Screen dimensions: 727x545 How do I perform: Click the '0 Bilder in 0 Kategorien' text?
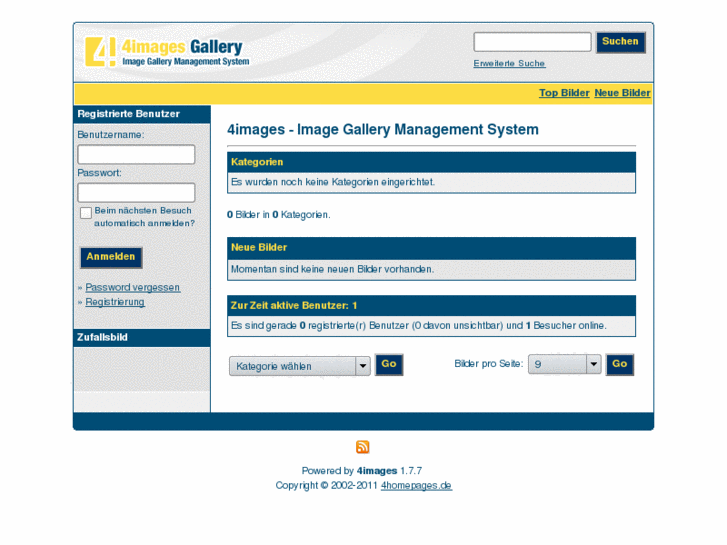pos(279,215)
